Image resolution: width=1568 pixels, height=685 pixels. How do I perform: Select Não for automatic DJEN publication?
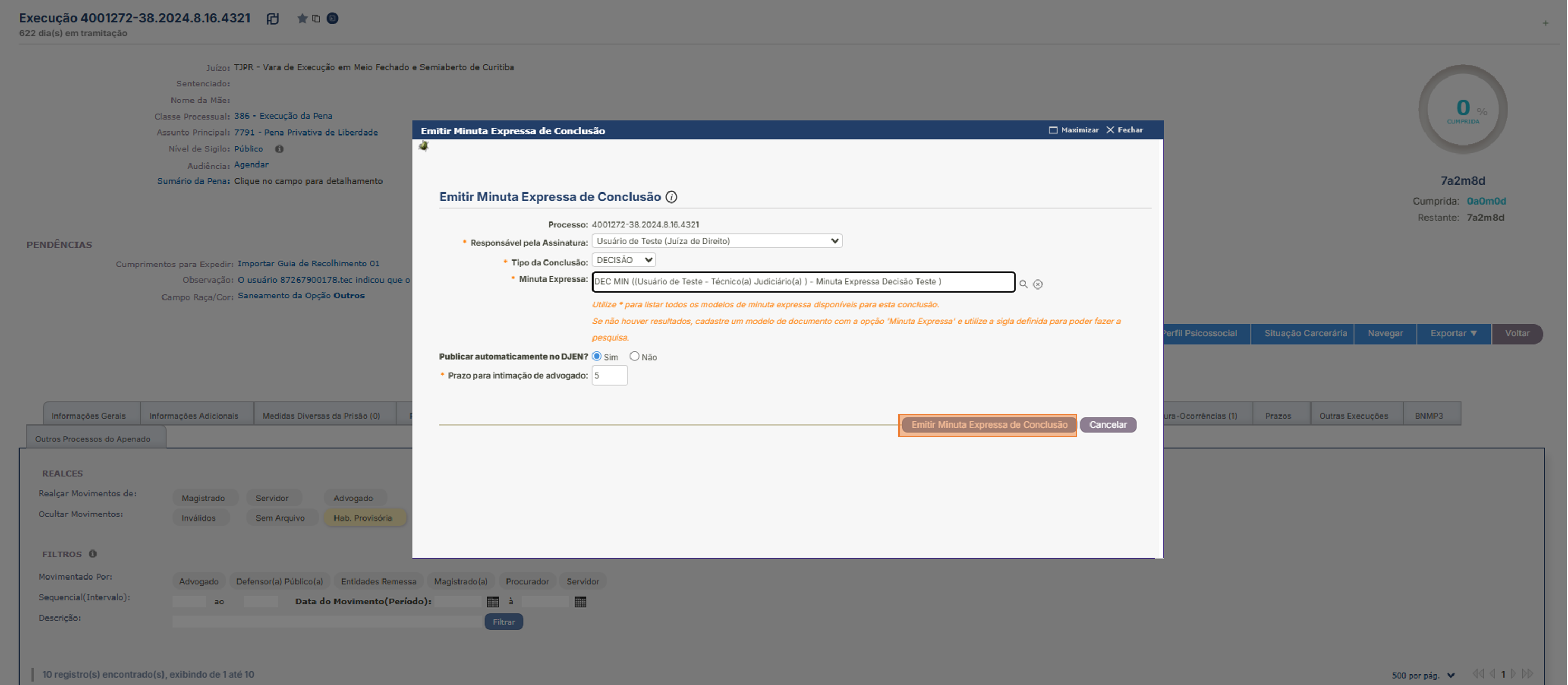click(634, 356)
